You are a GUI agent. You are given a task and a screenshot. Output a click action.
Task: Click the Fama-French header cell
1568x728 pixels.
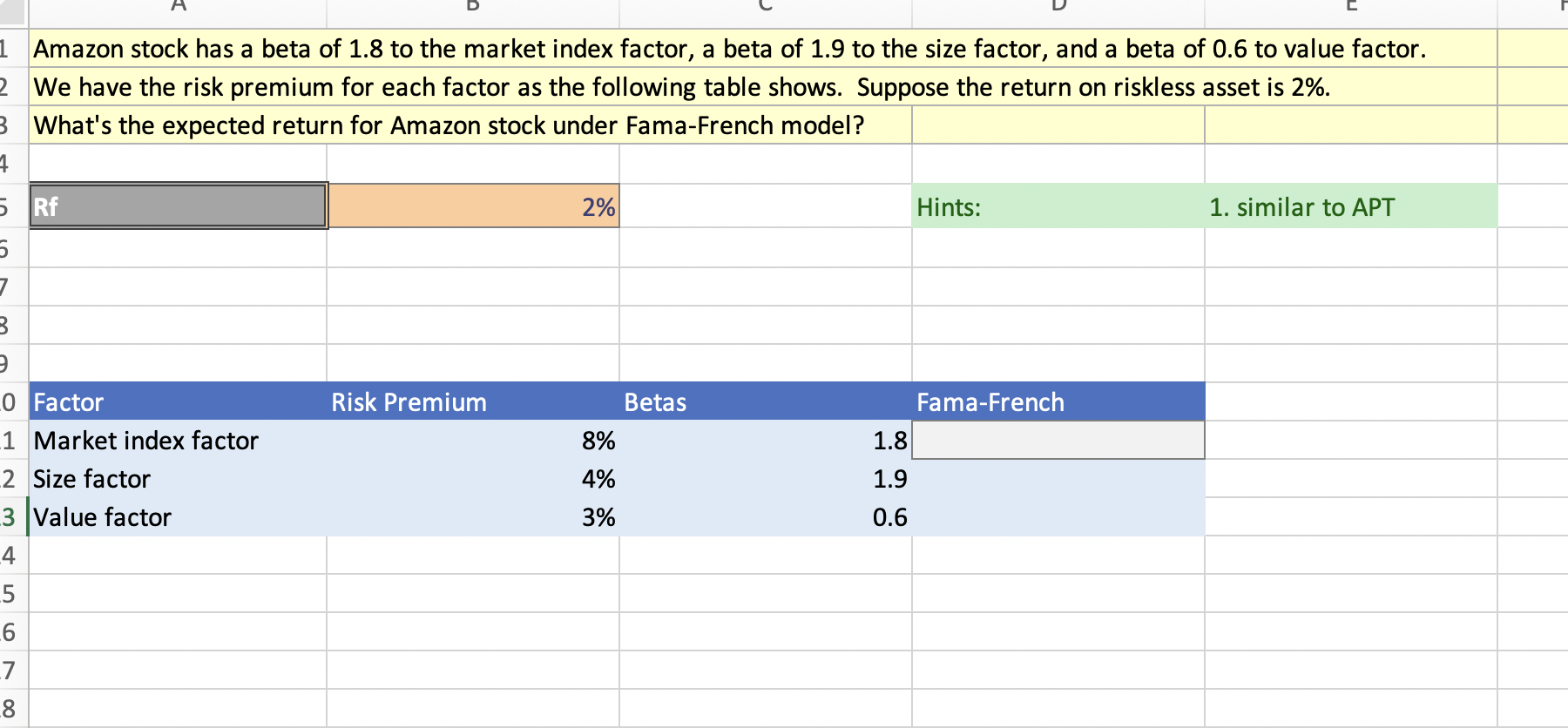(1058, 402)
